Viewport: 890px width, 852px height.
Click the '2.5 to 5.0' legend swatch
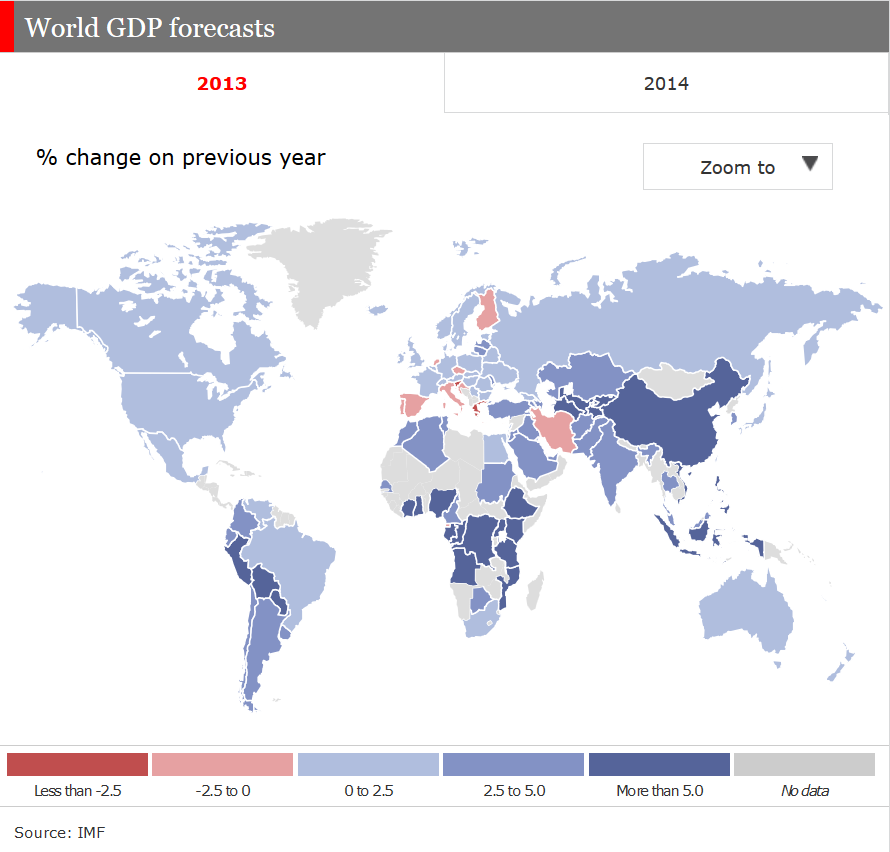point(510,763)
